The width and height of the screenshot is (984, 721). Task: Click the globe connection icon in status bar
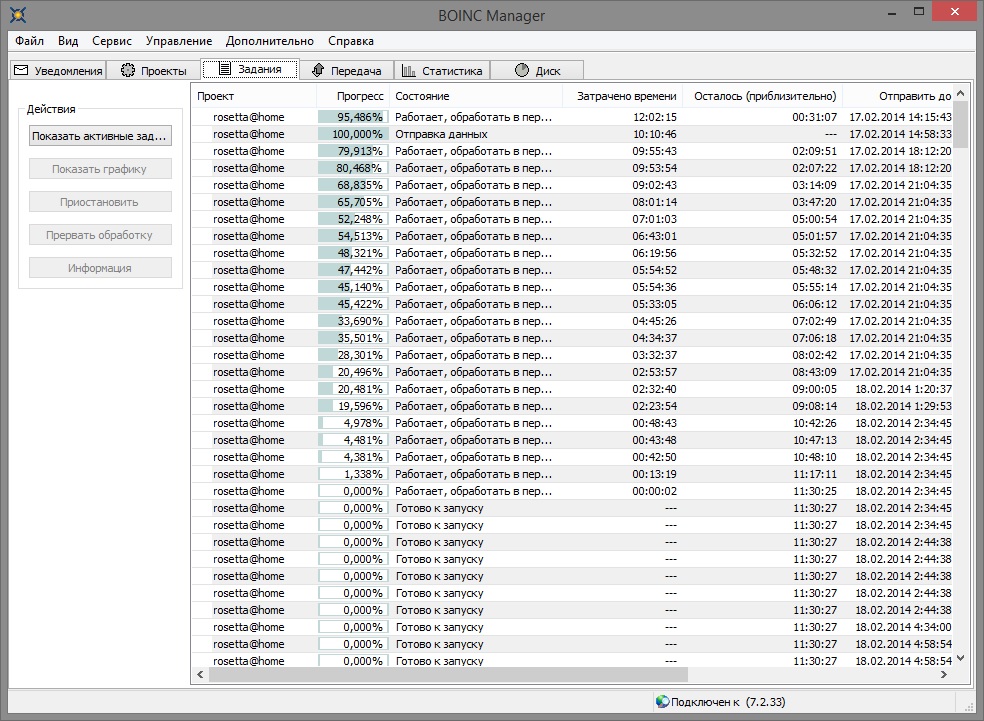coord(662,702)
